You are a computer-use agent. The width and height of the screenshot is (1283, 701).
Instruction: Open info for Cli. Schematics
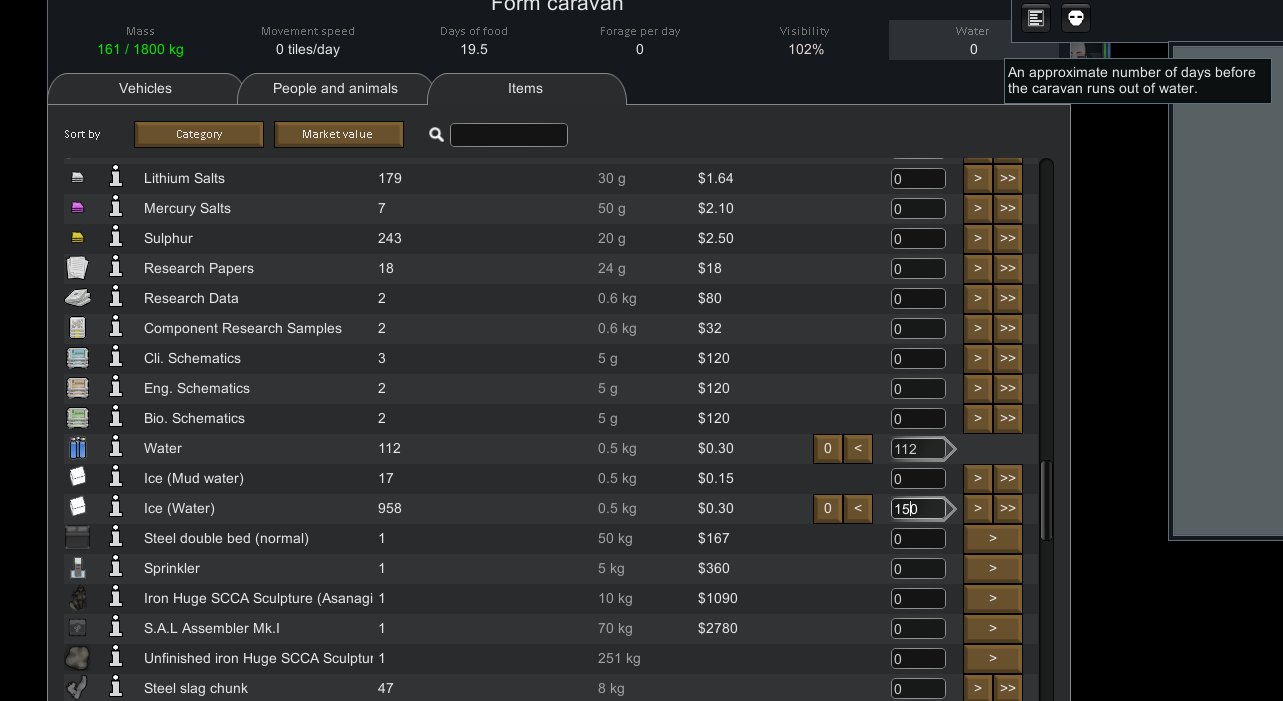(116, 358)
